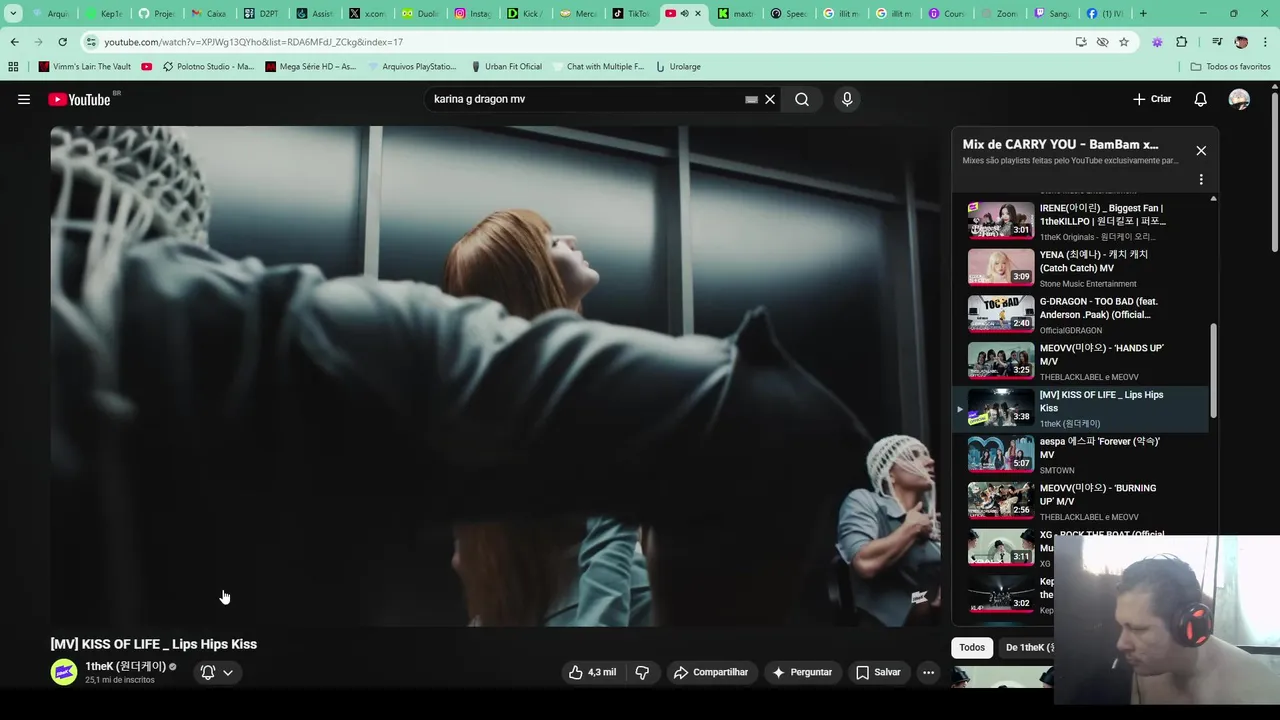The image size is (1280, 720).
Task: Play YENA Catch Catch MV thumbnail
Action: coord(1001,267)
